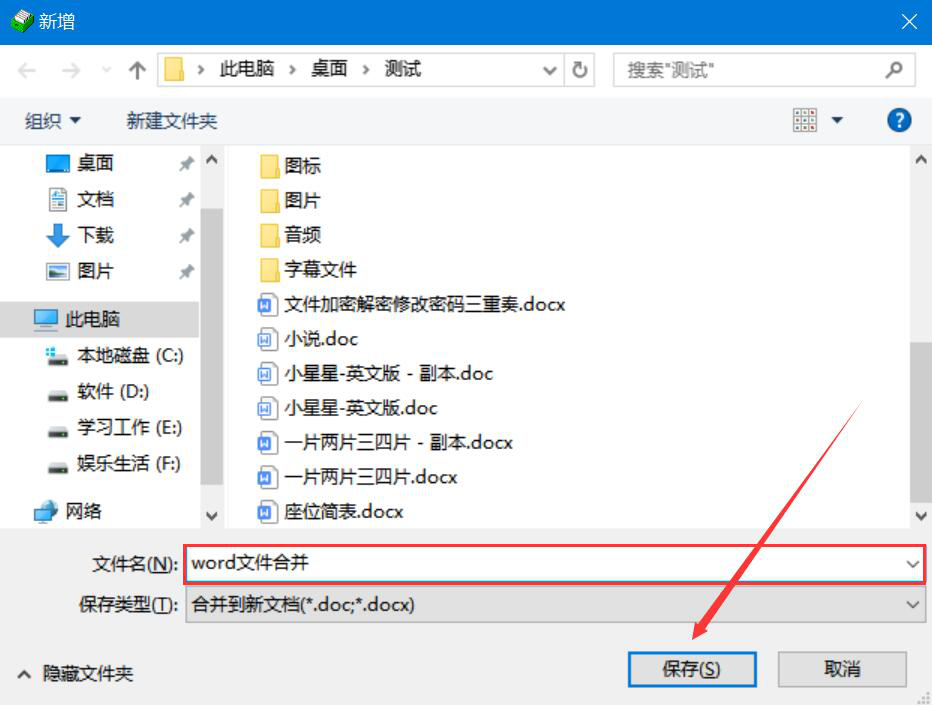Viewport: 932px width, 705px height.
Task: Open the 组织 menu
Action: click(52, 121)
